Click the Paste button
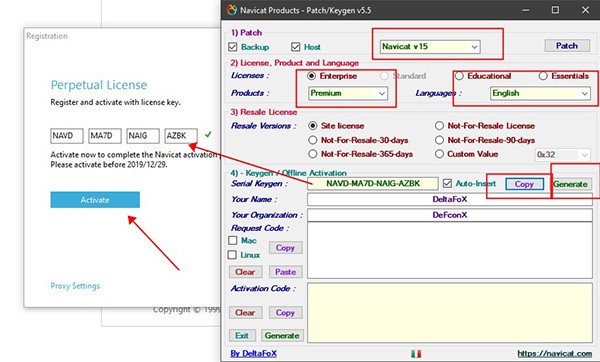 285,272
